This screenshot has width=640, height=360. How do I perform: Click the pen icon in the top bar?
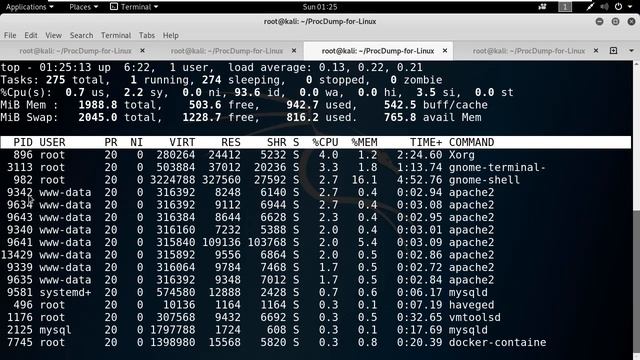(590, 7)
